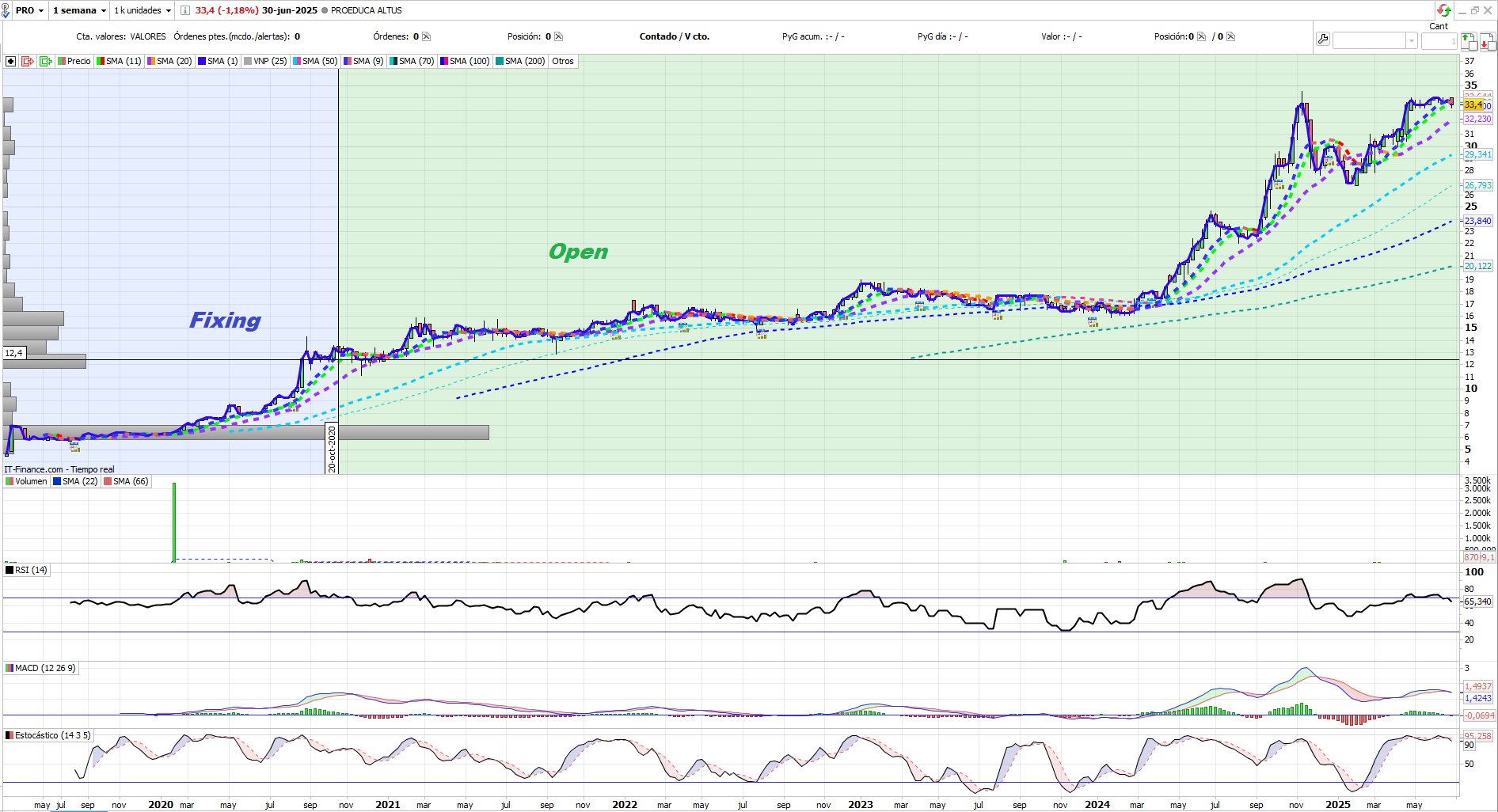Image resolution: width=1498 pixels, height=812 pixels.
Task: Click the 29,341 value on price axis
Action: 1478,154
